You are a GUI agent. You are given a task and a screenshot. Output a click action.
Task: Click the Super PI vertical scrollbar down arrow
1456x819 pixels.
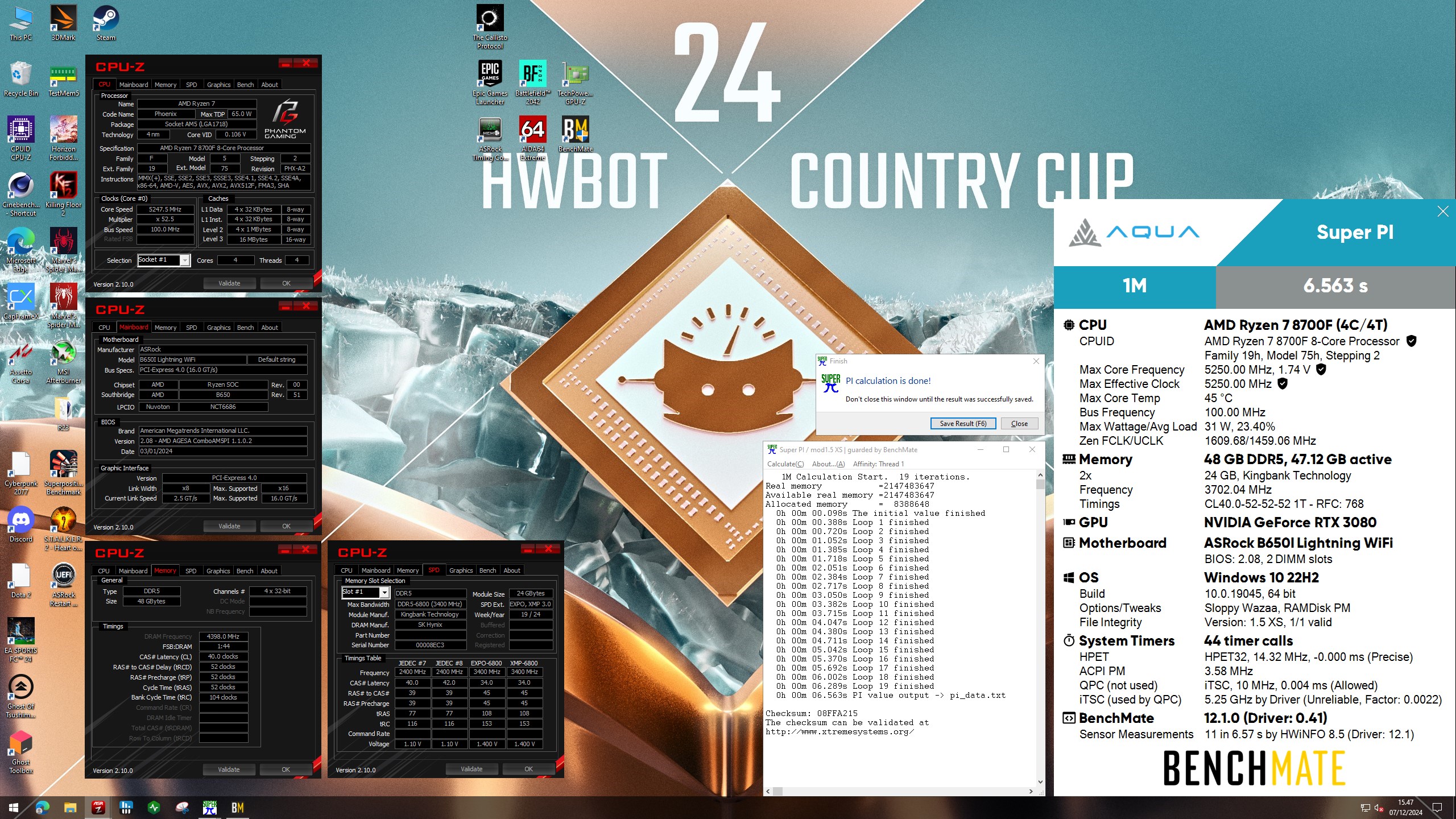point(1040,782)
